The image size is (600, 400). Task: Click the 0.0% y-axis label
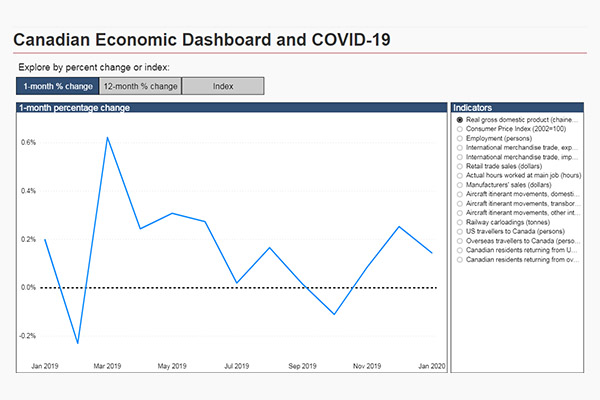pos(28,287)
